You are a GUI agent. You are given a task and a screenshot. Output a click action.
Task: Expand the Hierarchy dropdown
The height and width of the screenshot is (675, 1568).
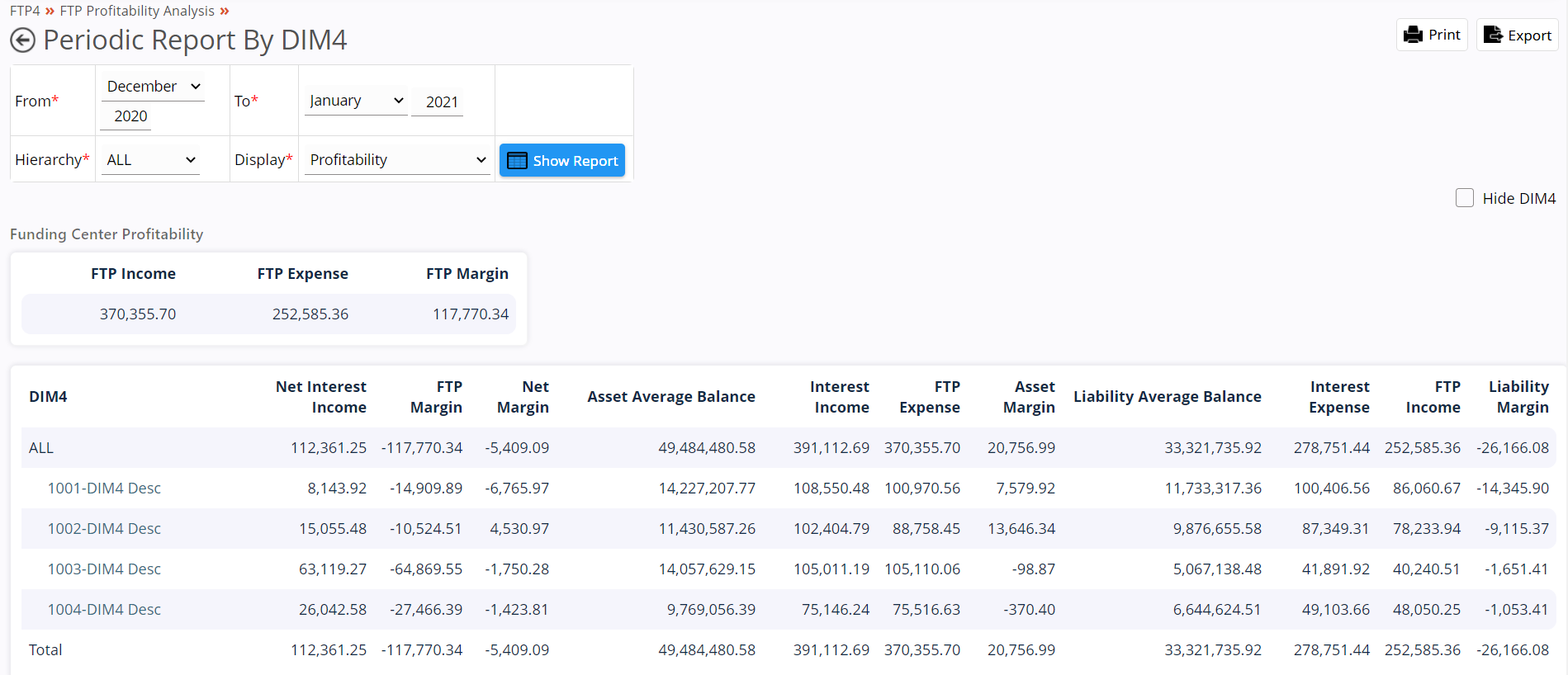151,160
